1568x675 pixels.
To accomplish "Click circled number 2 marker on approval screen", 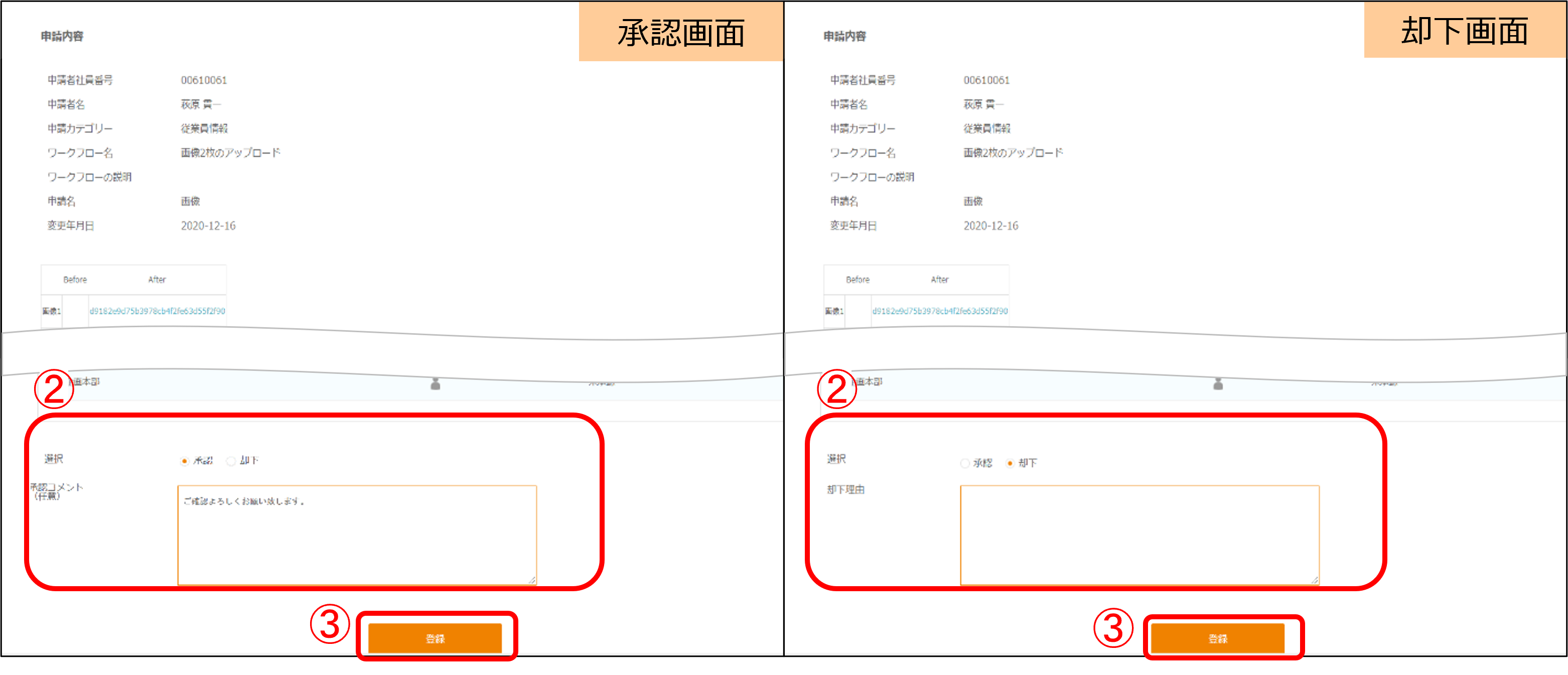I will click(54, 389).
